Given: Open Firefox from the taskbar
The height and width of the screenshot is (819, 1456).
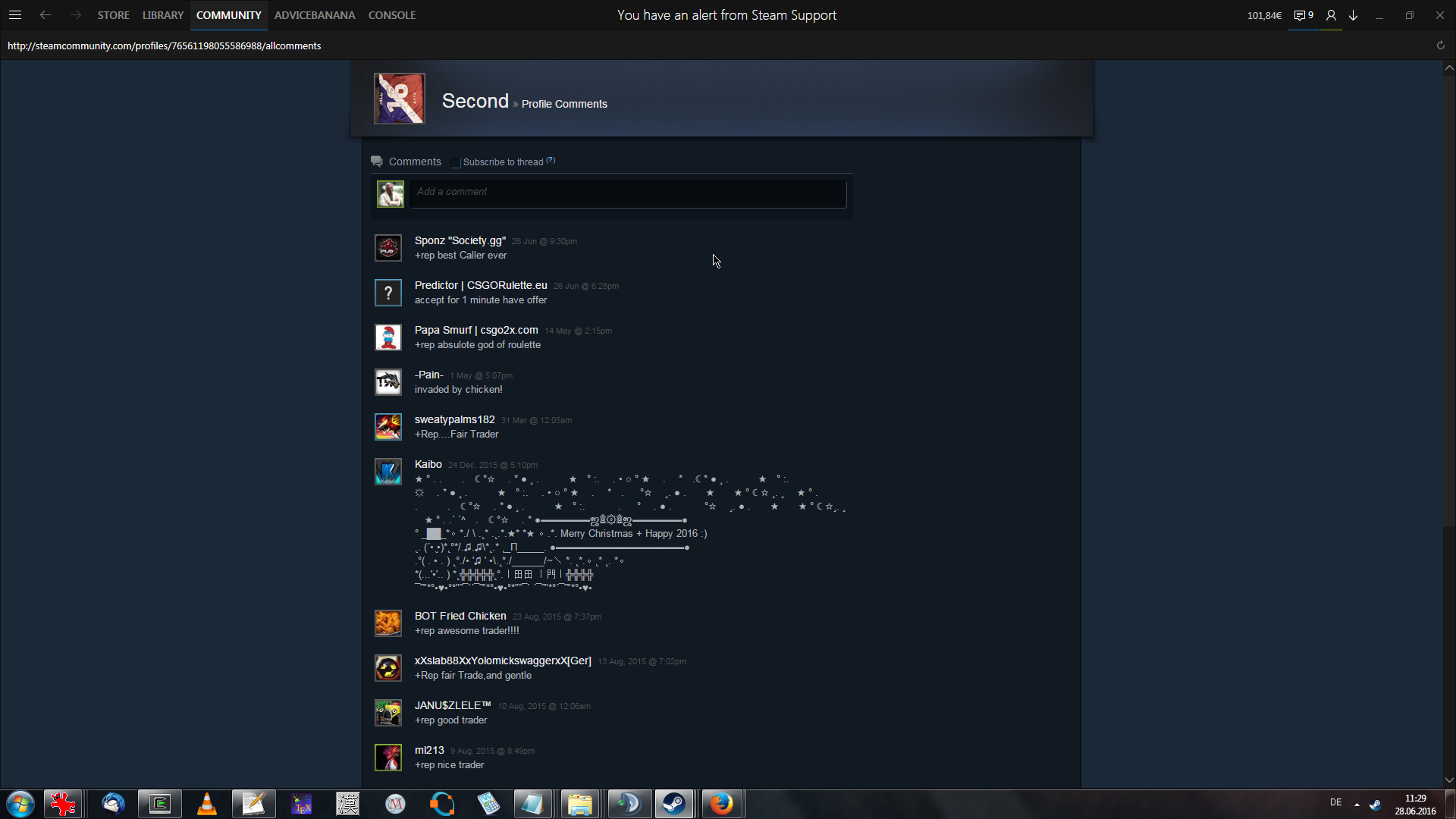Looking at the screenshot, I should tap(721, 804).
